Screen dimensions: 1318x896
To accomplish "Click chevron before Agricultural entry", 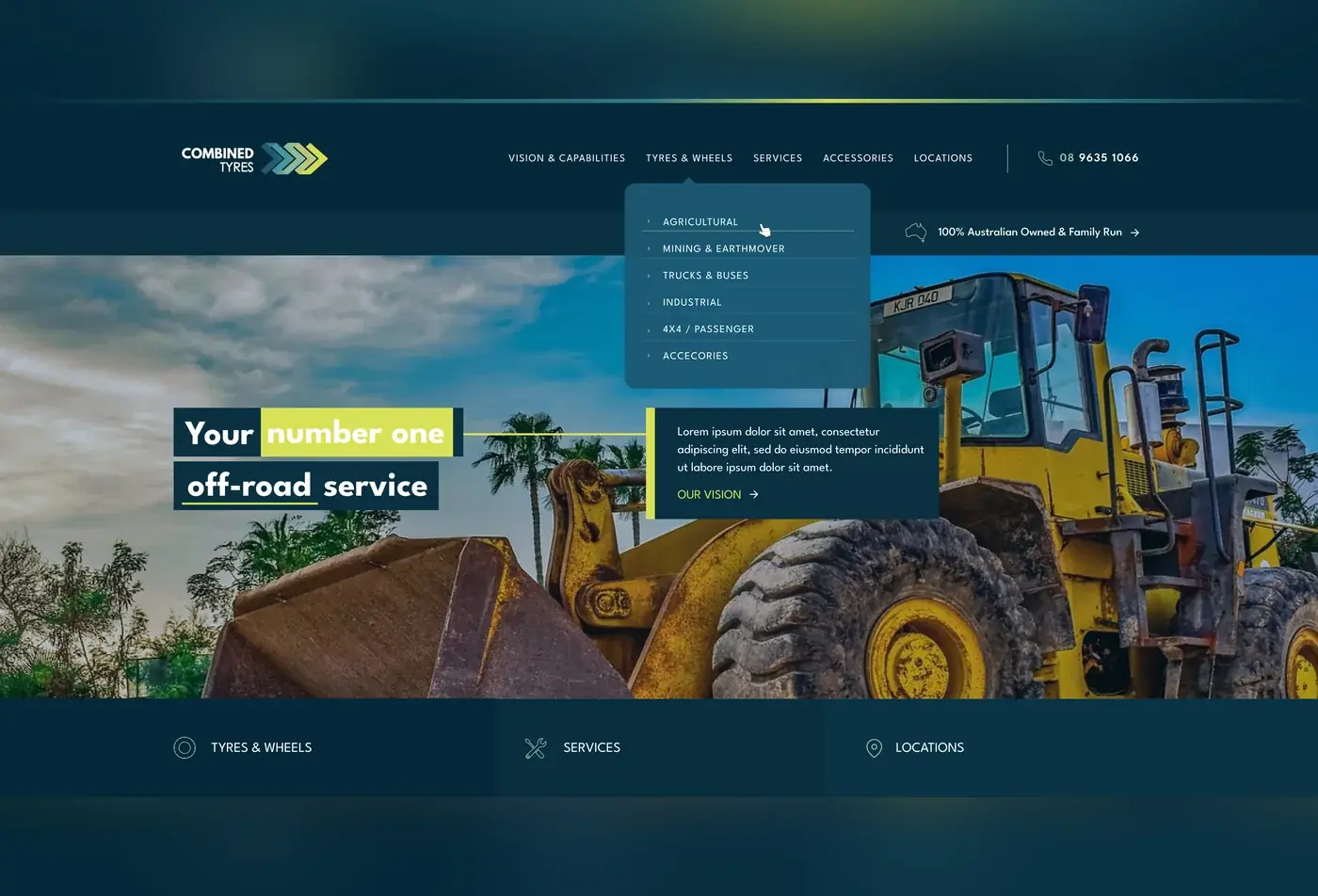I will coord(649,222).
